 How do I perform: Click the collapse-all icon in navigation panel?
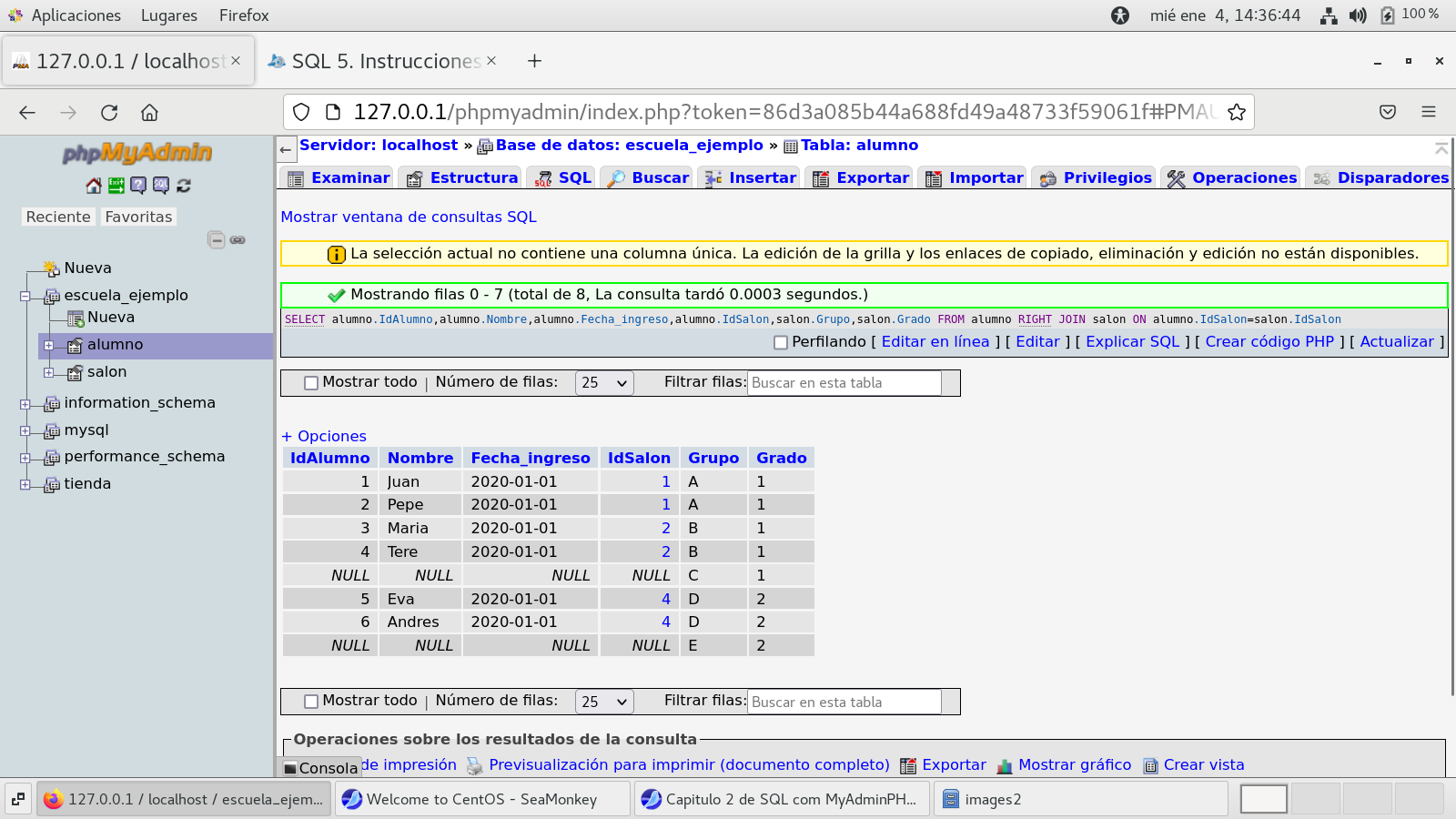216,240
